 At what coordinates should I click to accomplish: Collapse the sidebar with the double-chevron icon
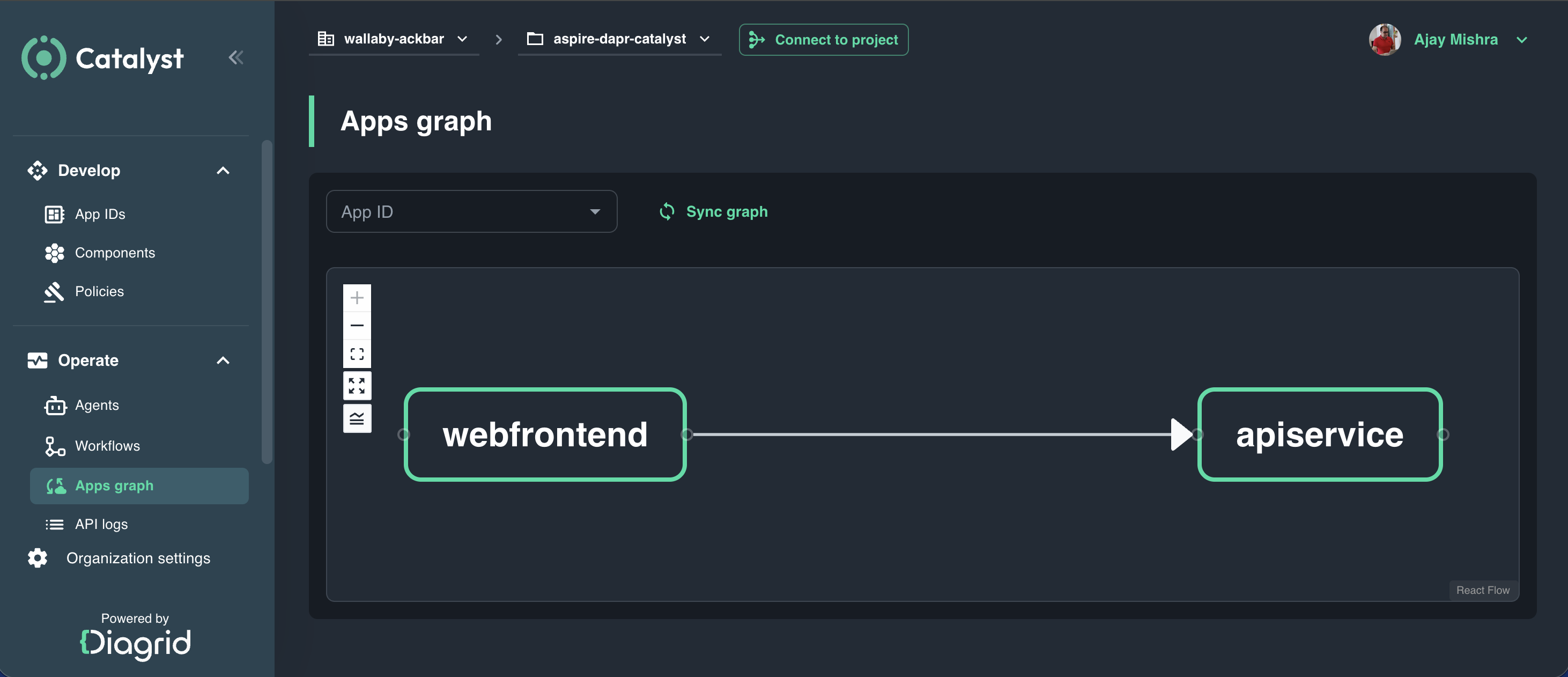click(235, 58)
